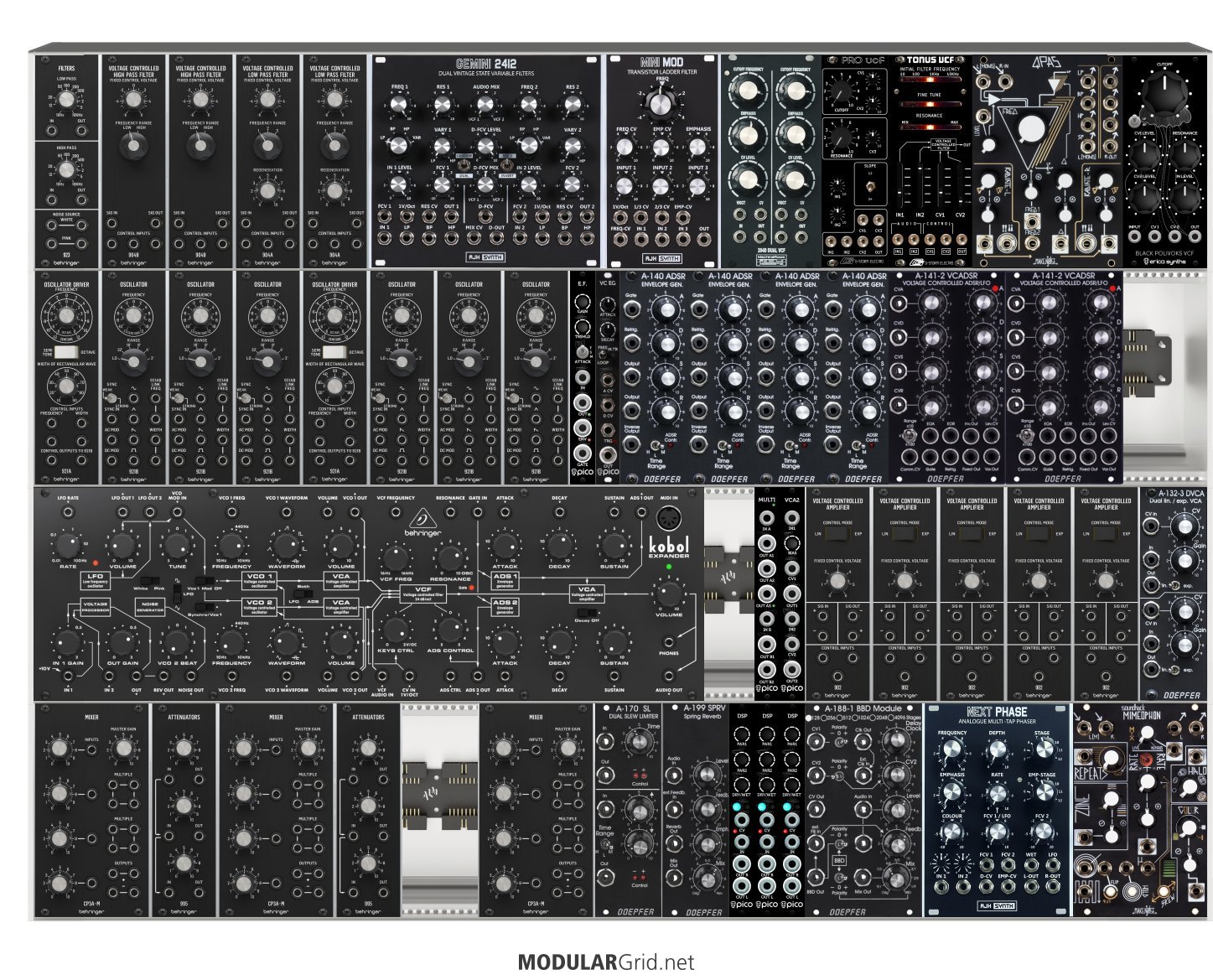Click the large FREQ knob on Mini Mod
The height and width of the screenshot is (980, 1213).
660,104
